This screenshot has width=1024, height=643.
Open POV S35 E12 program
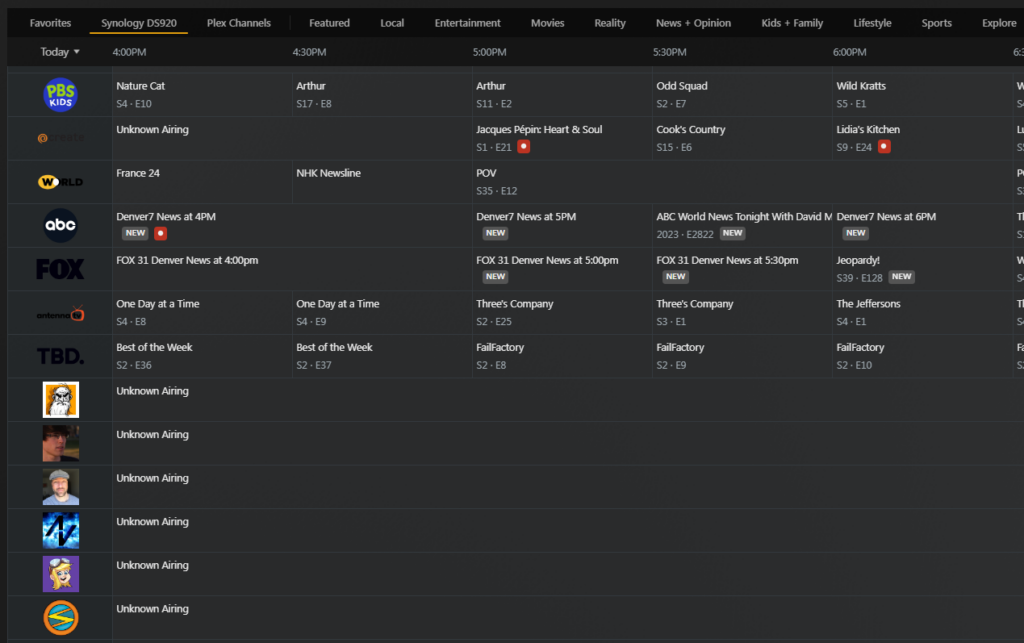point(743,182)
